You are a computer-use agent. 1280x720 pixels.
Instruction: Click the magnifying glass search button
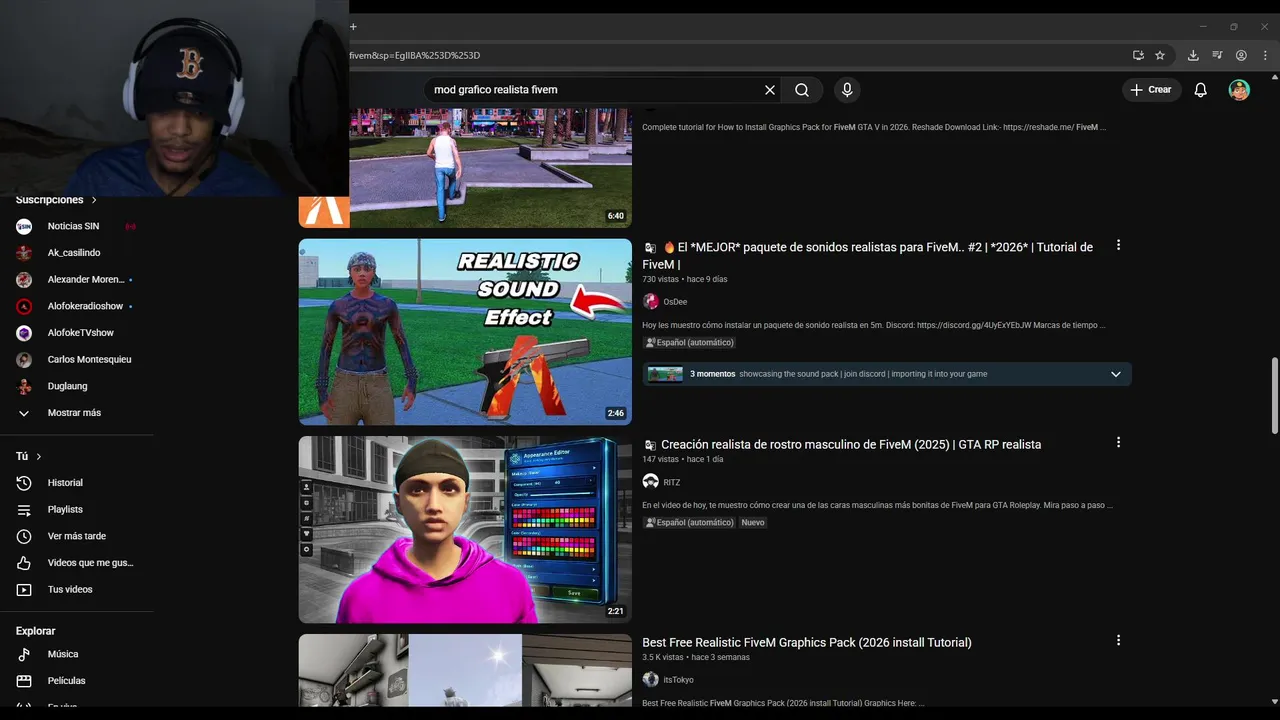coord(802,90)
